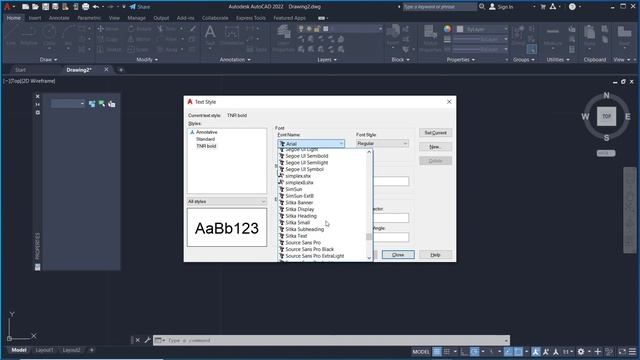Expand the Annotation panel
The height and width of the screenshot is (360, 640).
pyautogui.click(x=235, y=60)
